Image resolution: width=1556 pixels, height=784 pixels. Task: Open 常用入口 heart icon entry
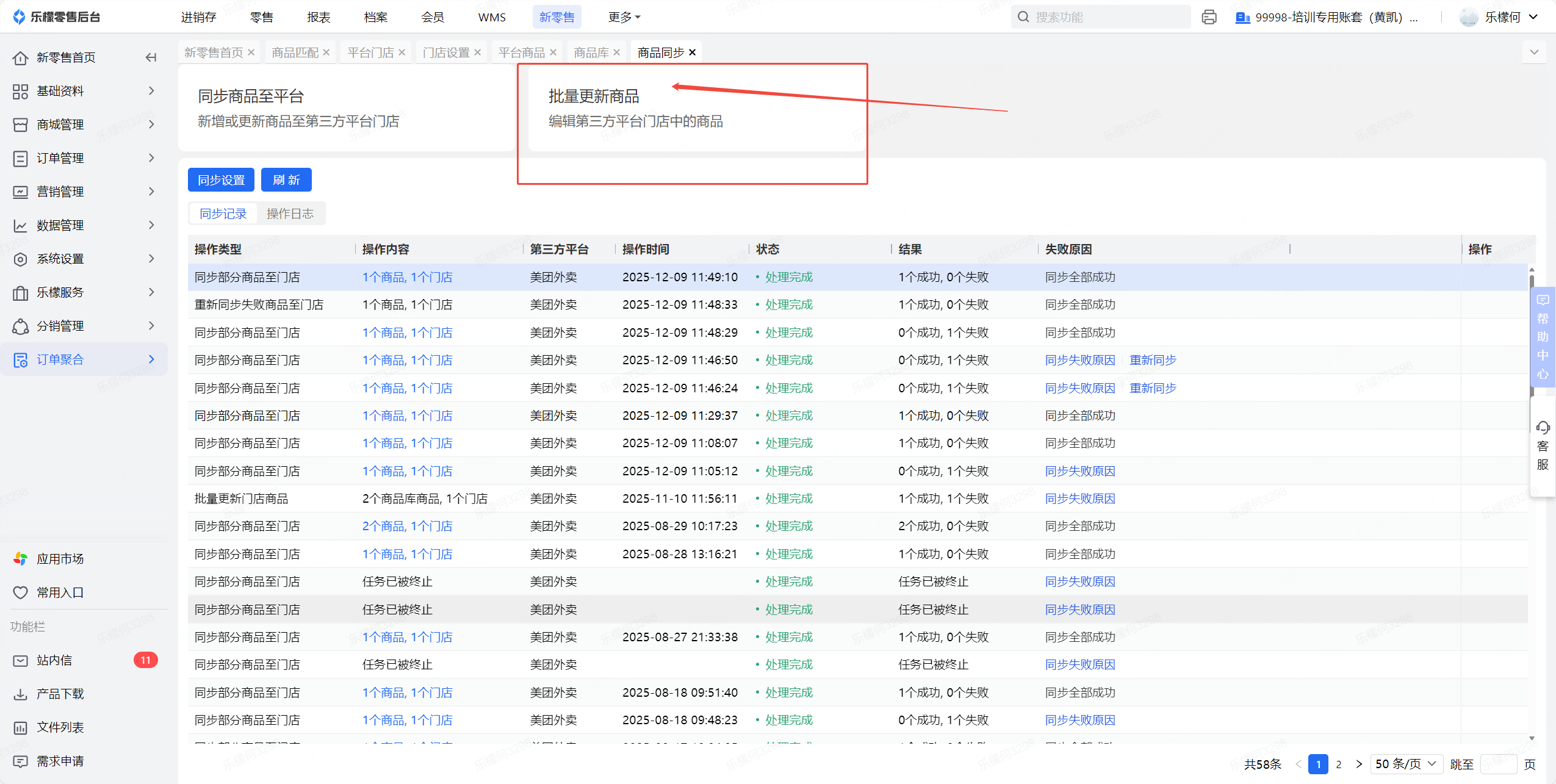coord(20,592)
